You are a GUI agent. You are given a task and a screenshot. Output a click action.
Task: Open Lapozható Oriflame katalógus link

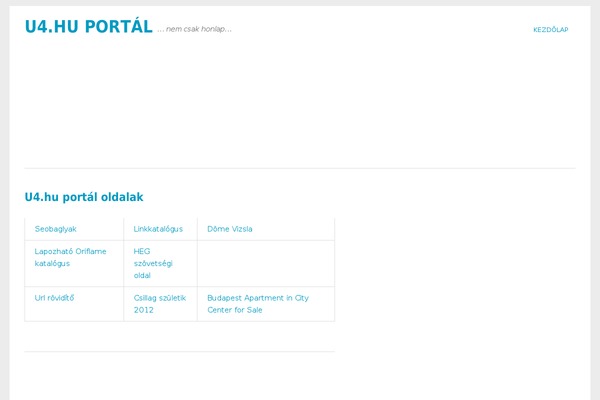70,257
